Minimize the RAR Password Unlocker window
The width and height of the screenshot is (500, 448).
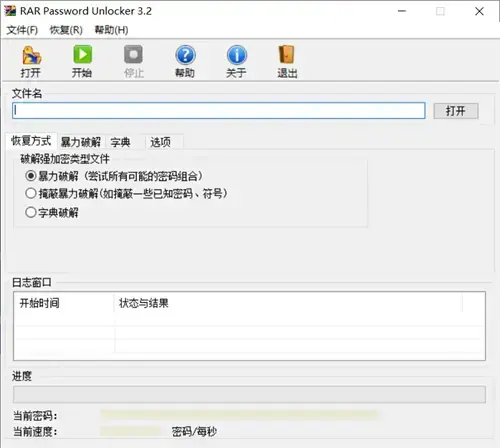402,11
